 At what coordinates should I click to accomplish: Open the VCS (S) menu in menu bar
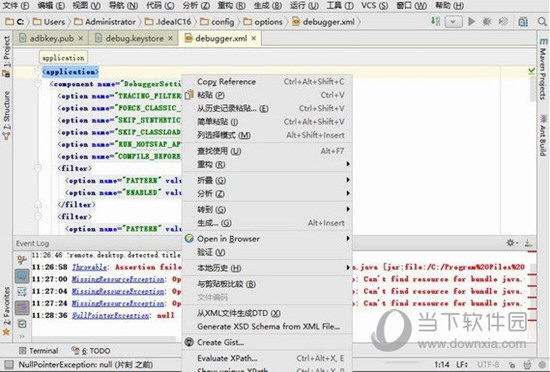(x=374, y=6)
